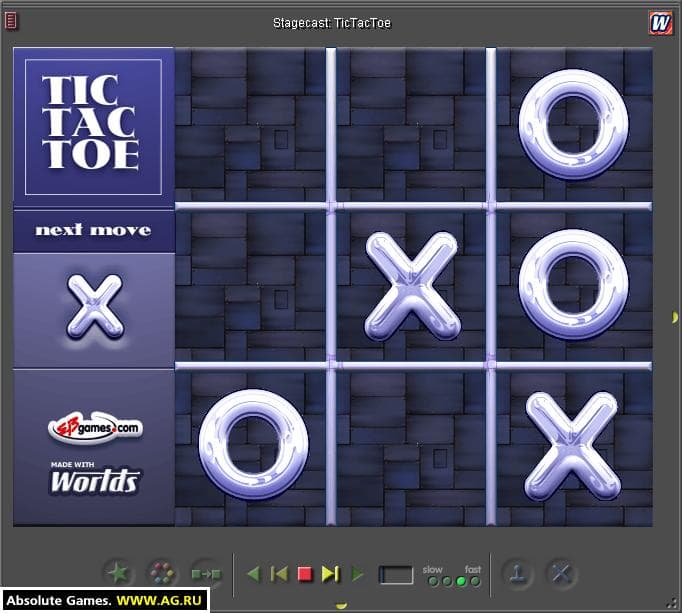Place a mark in top-left empty cell
Image resolution: width=682 pixels, height=613 pixels.
(x=250, y=124)
